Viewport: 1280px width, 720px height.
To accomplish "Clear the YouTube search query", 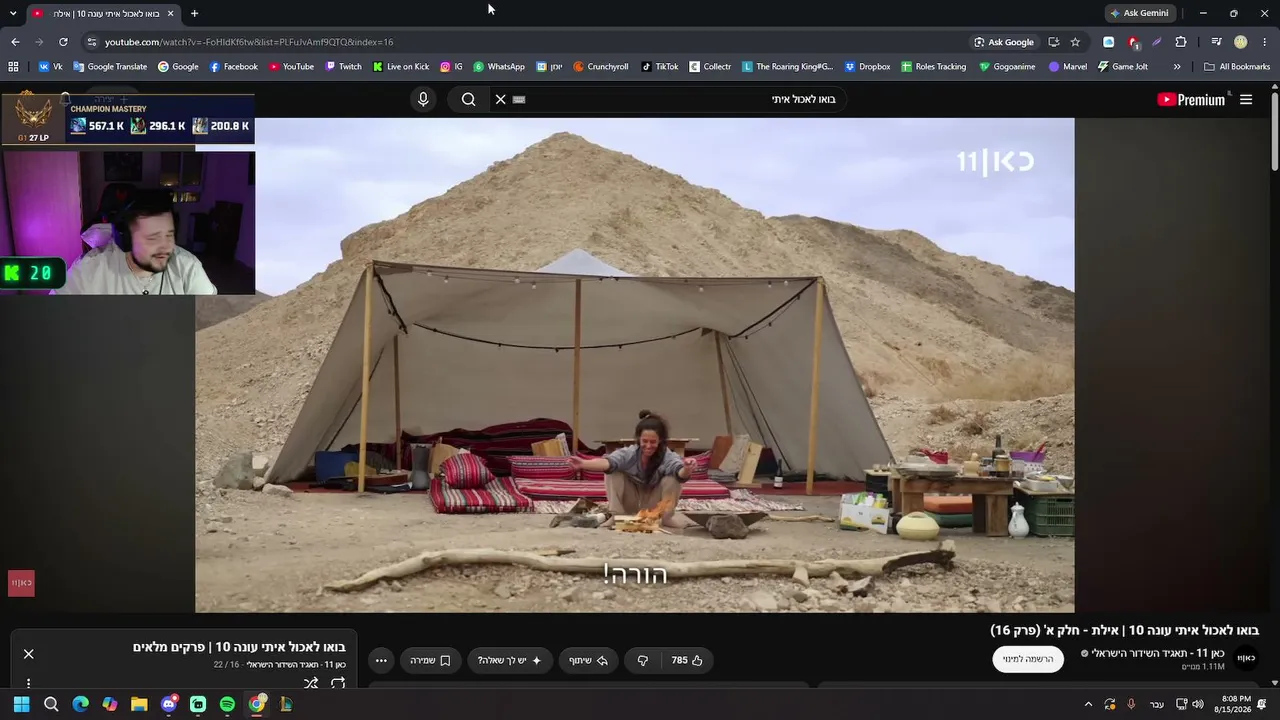I will point(501,99).
